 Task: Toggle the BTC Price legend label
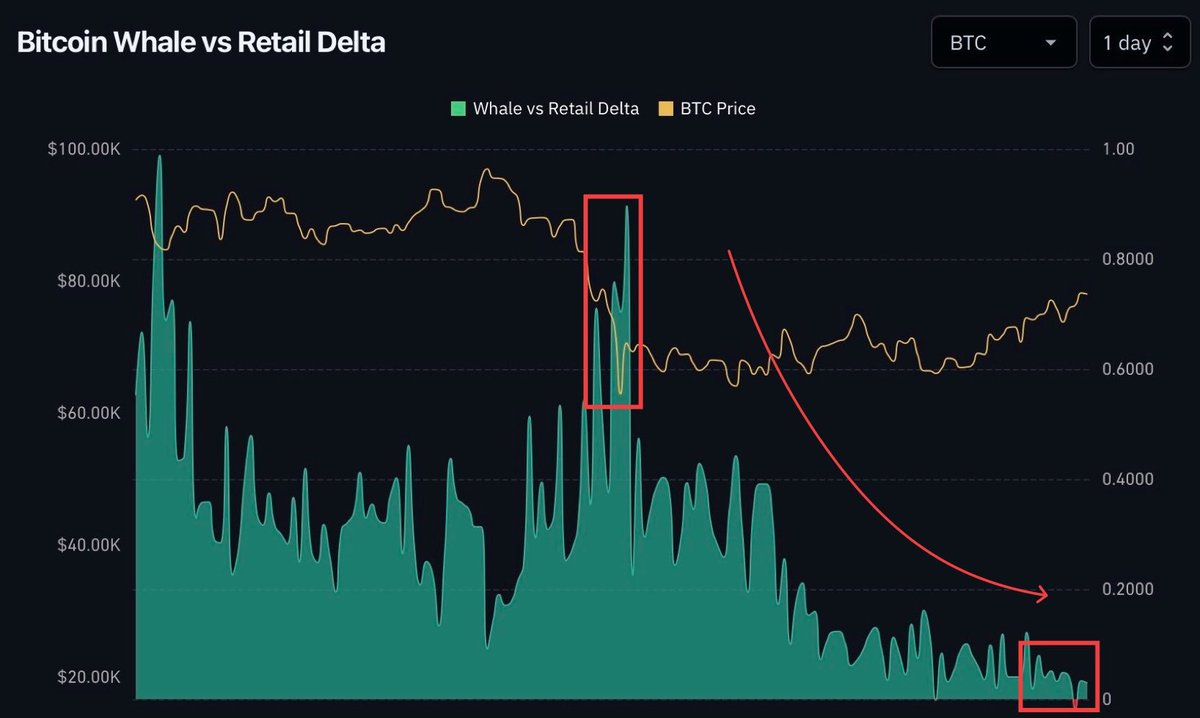[x=717, y=108]
